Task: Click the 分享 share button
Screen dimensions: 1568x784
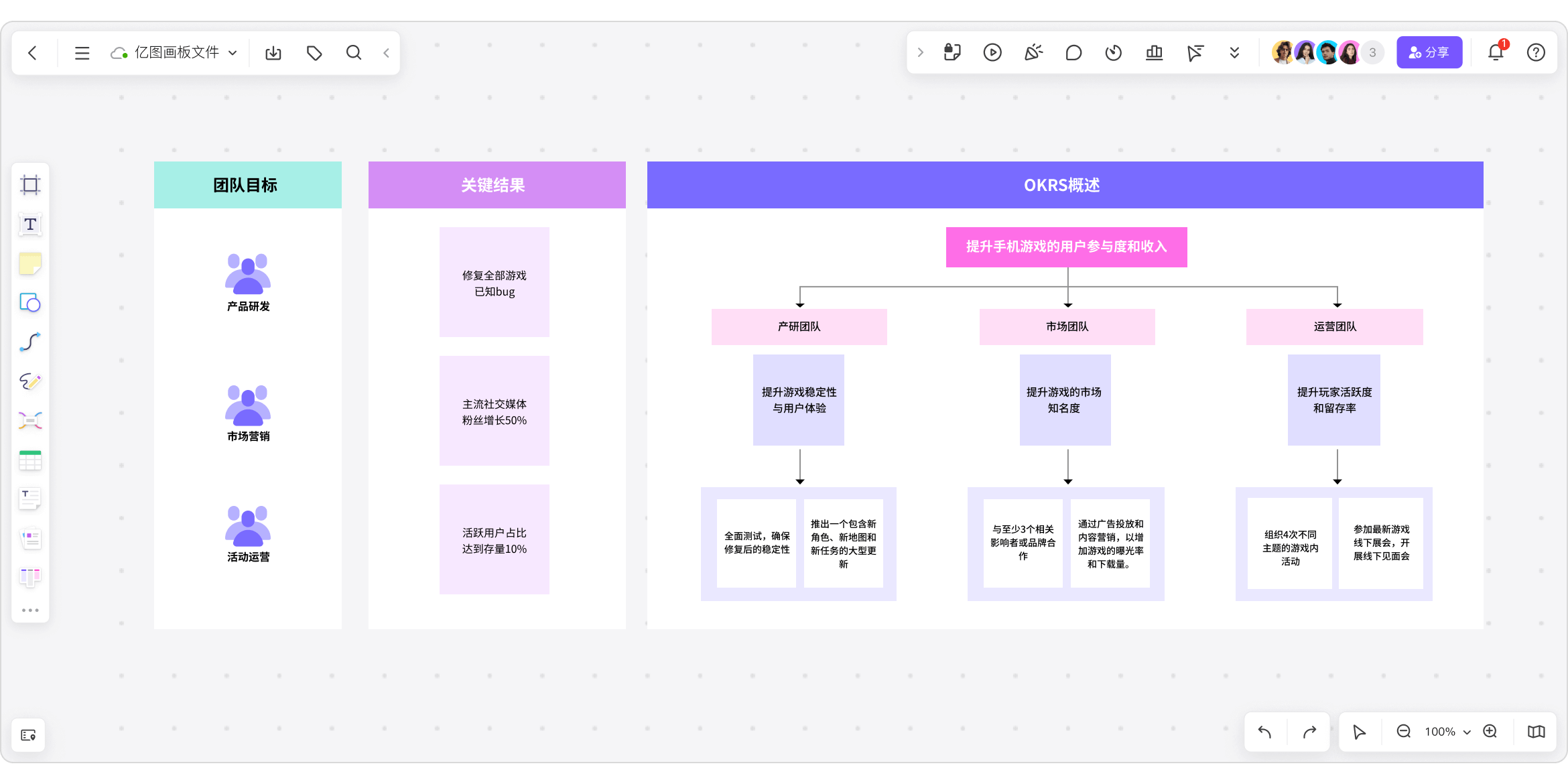Action: tap(1429, 52)
